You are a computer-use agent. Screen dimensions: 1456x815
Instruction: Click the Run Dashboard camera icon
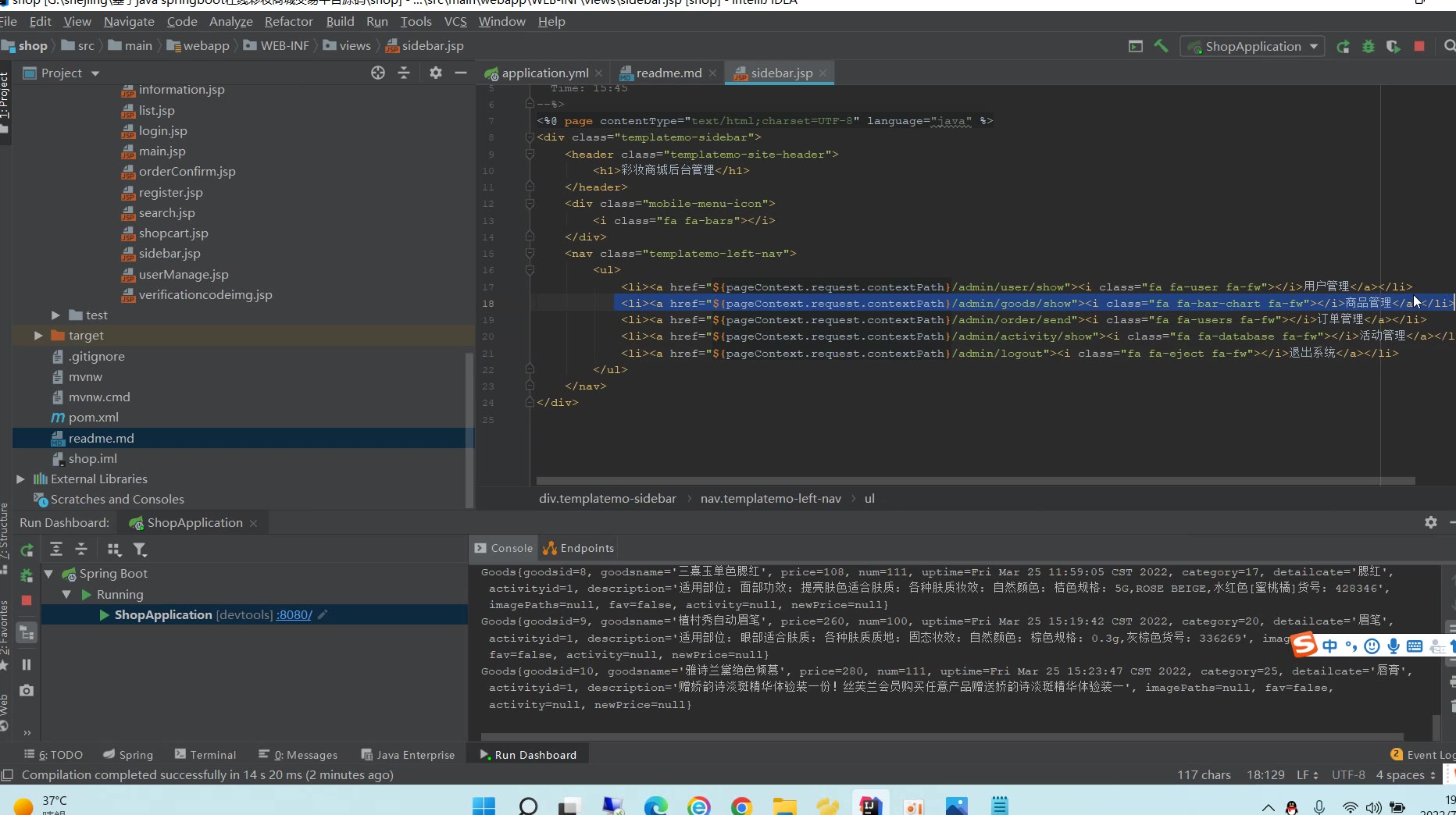coord(26,690)
